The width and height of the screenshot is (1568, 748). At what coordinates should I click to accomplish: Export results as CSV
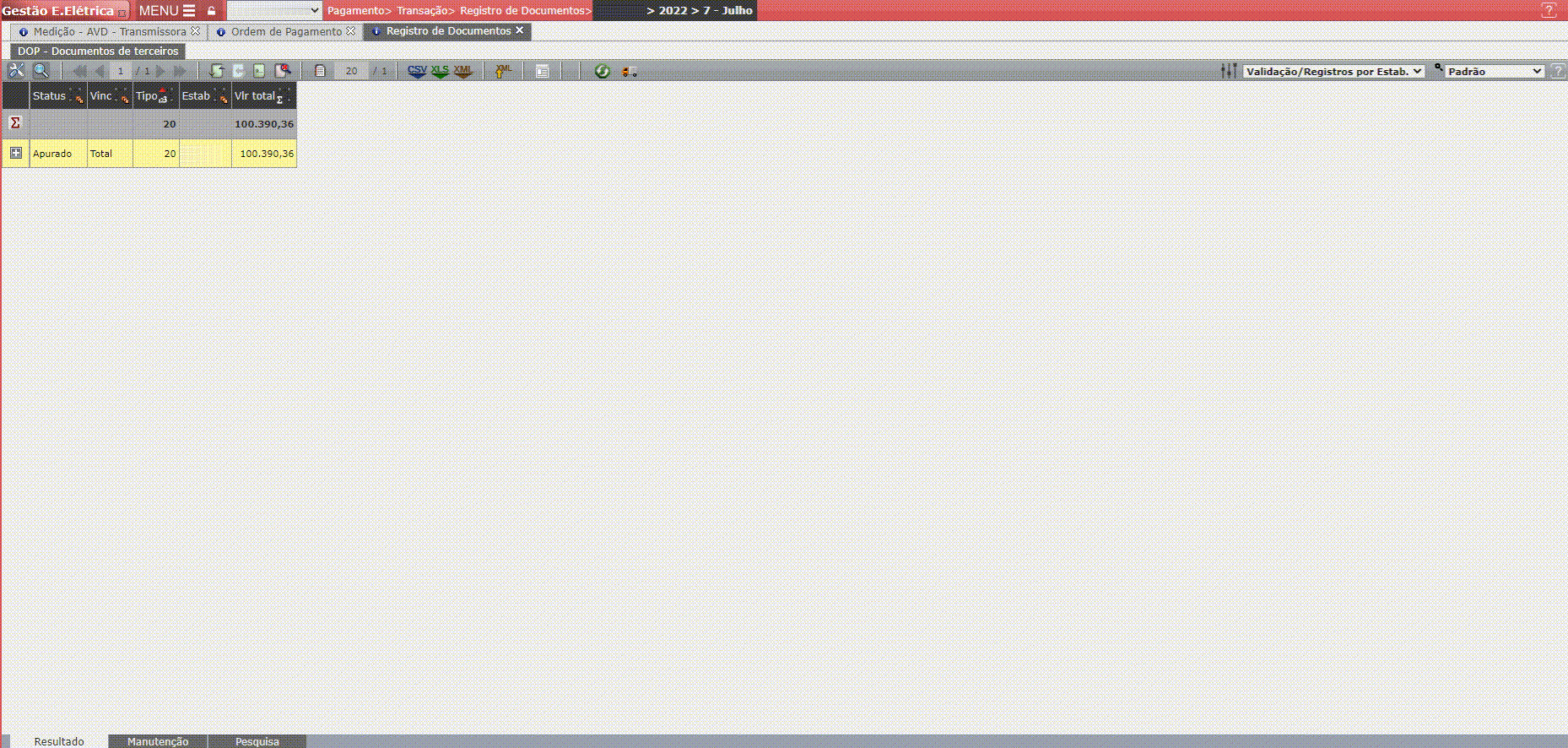tap(417, 71)
